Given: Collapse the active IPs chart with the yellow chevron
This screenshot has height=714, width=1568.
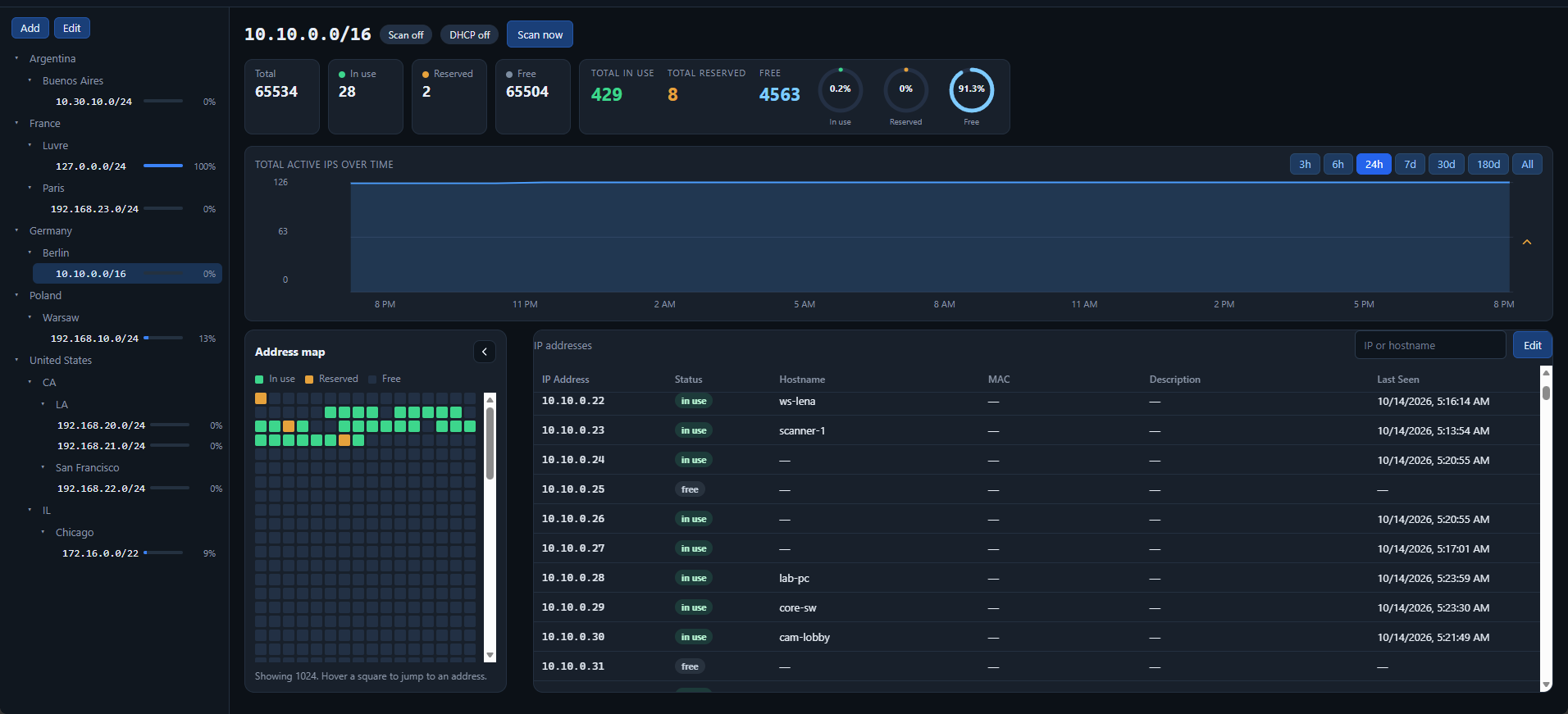Looking at the screenshot, I should (1527, 242).
